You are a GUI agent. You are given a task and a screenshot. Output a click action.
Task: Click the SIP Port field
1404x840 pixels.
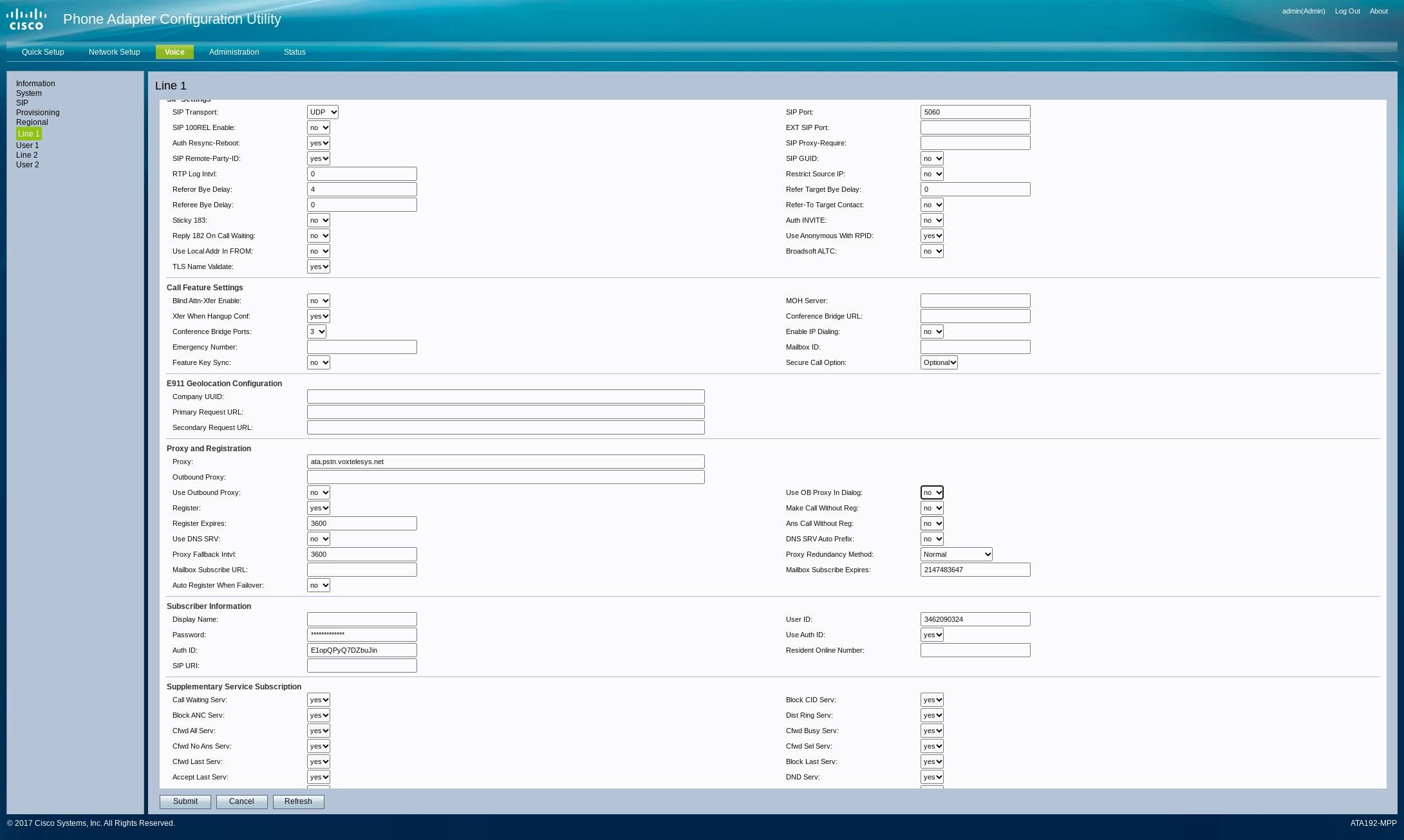tap(975, 112)
